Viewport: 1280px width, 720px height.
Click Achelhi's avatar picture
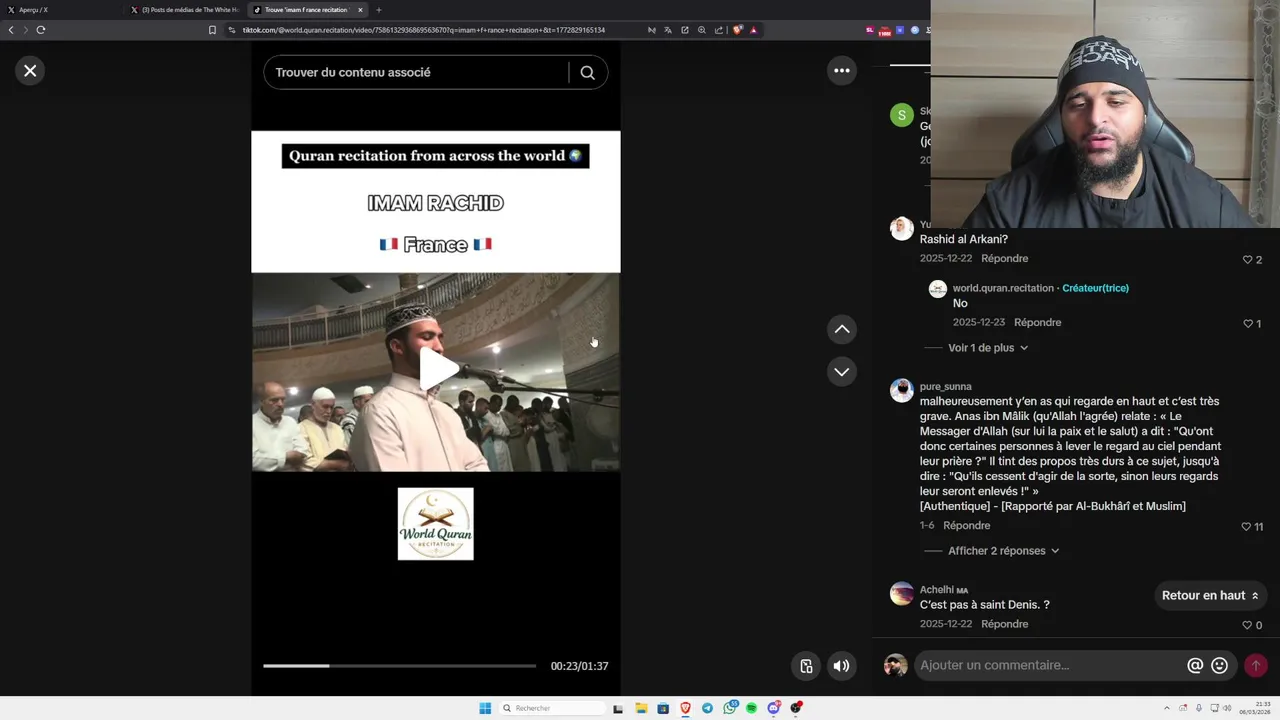[902, 594]
